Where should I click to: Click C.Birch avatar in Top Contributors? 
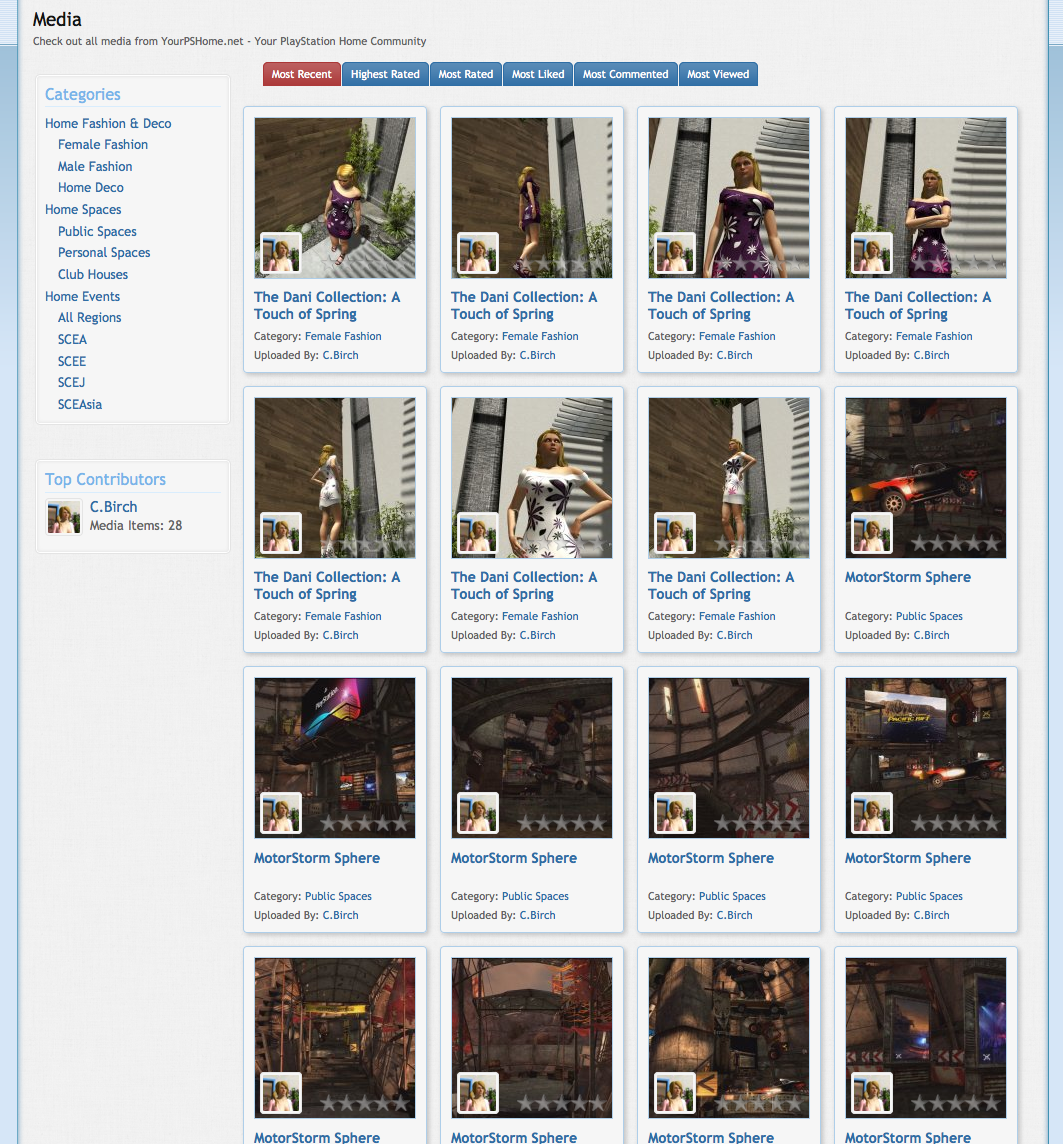64,517
